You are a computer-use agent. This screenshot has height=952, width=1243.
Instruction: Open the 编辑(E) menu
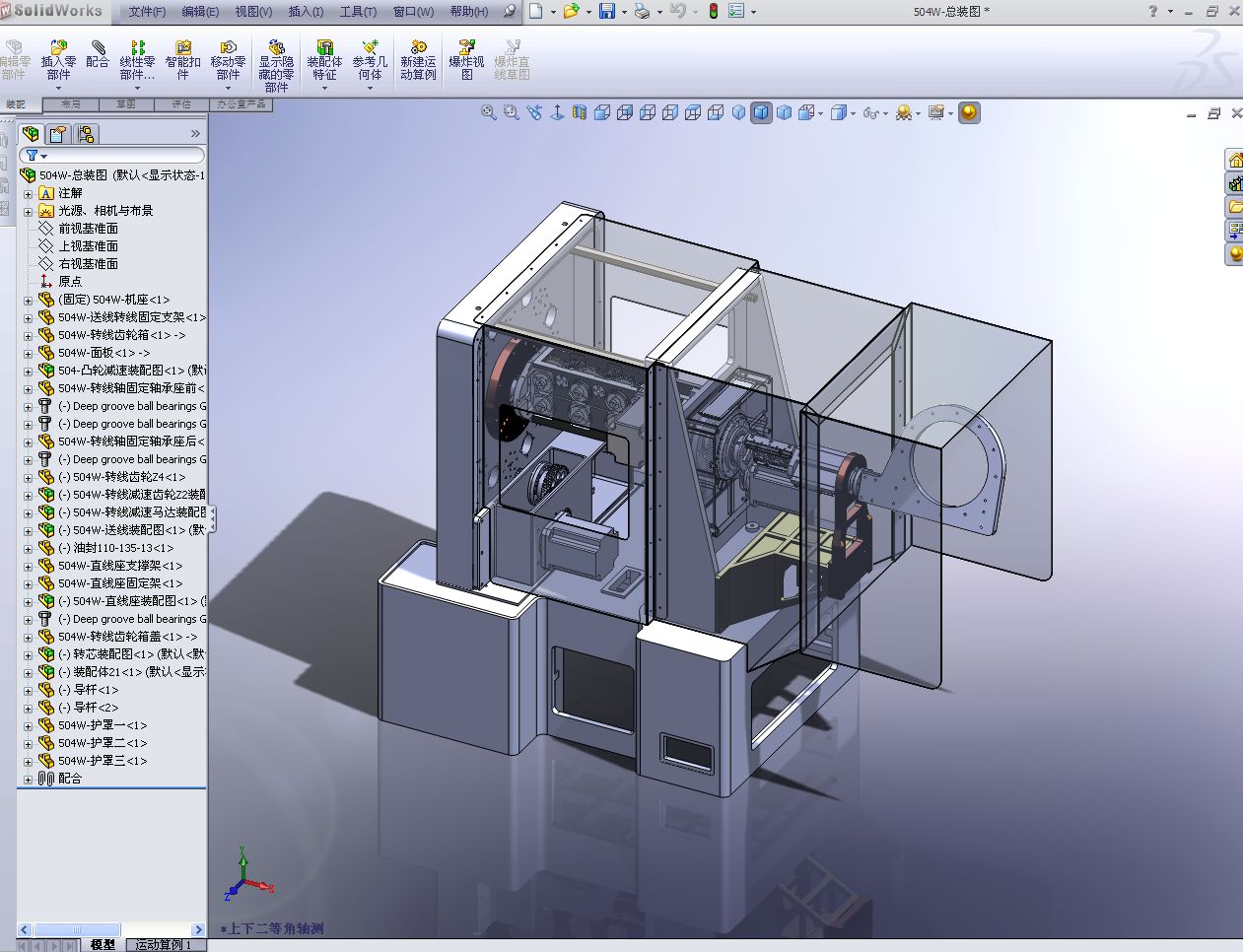[x=200, y=12]
